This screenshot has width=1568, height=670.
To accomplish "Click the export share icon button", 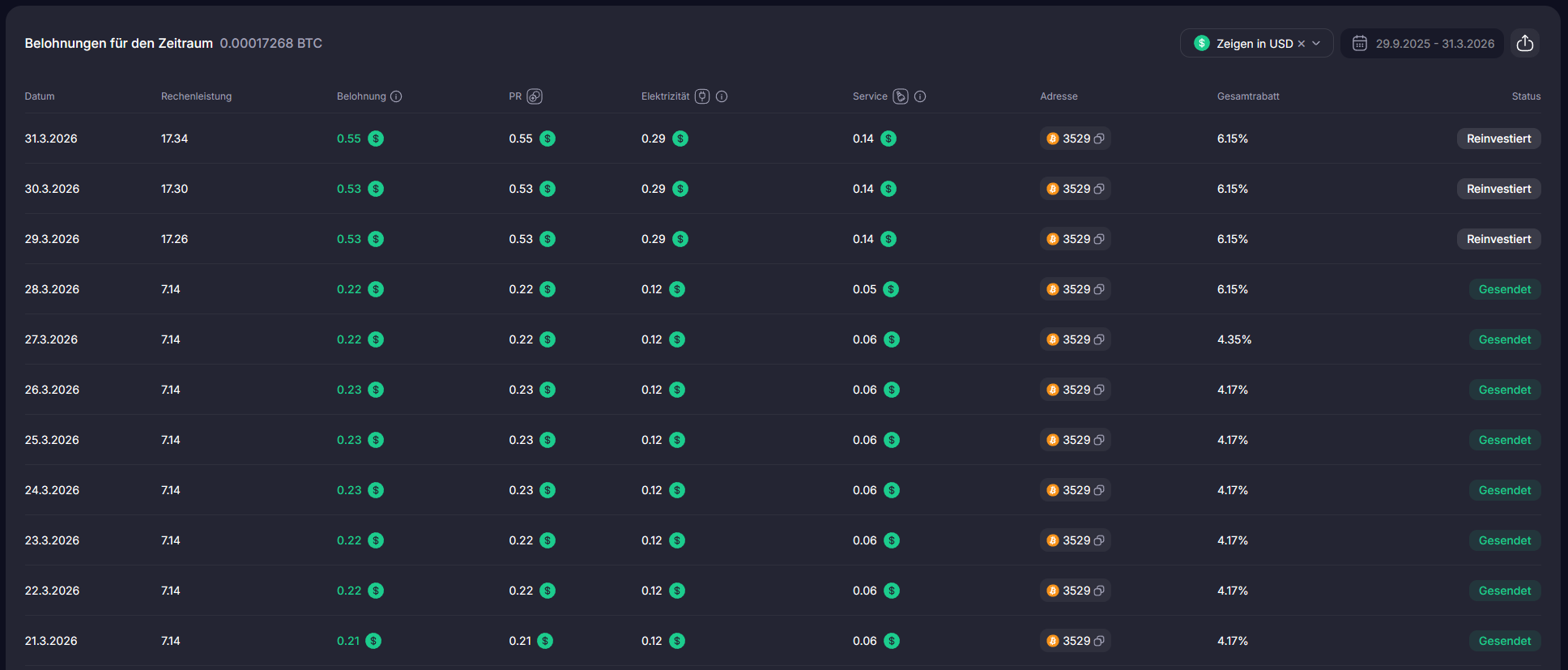I will [1524, 43].
